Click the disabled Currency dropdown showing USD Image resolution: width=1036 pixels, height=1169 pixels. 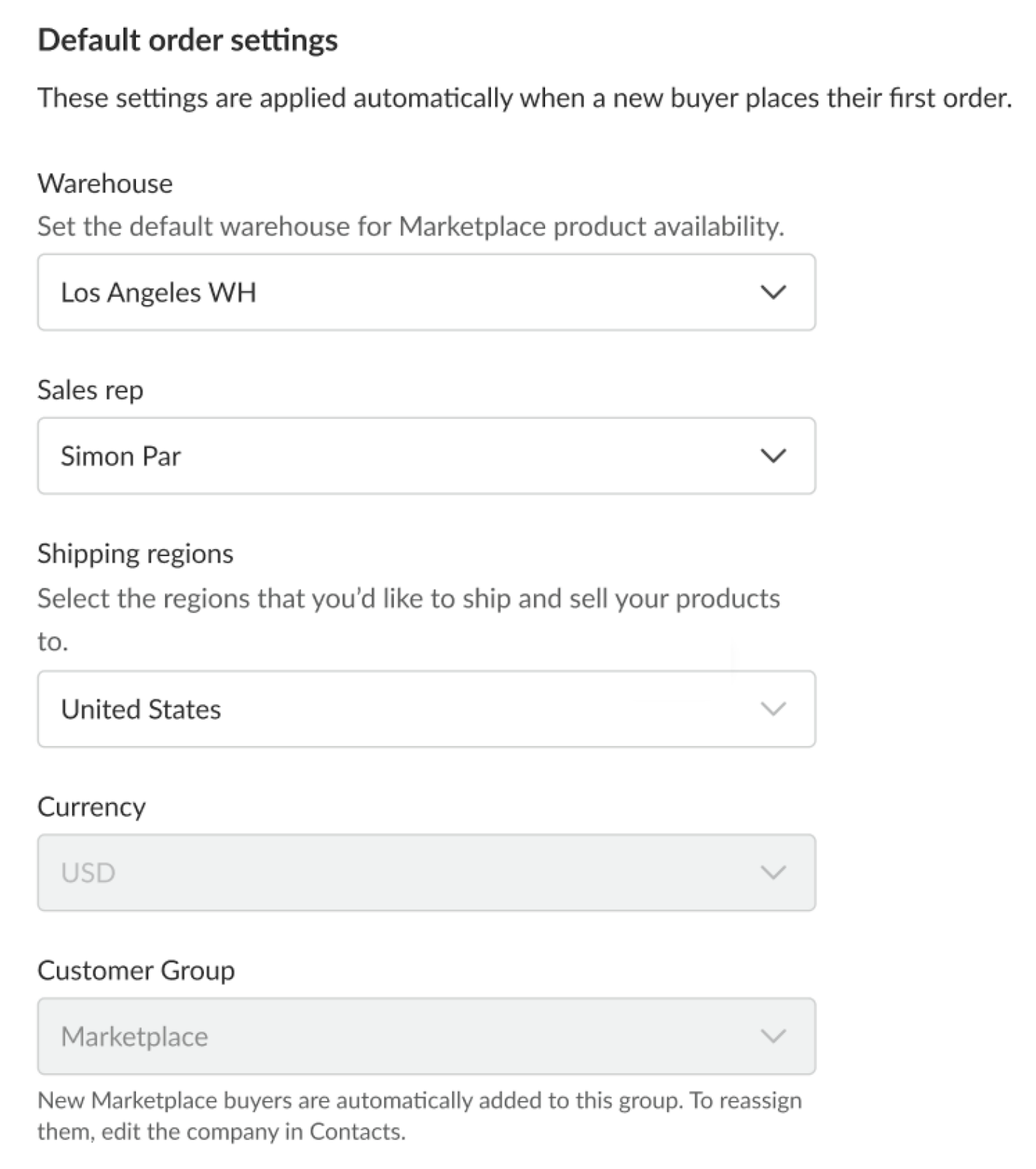pos(426,871)
